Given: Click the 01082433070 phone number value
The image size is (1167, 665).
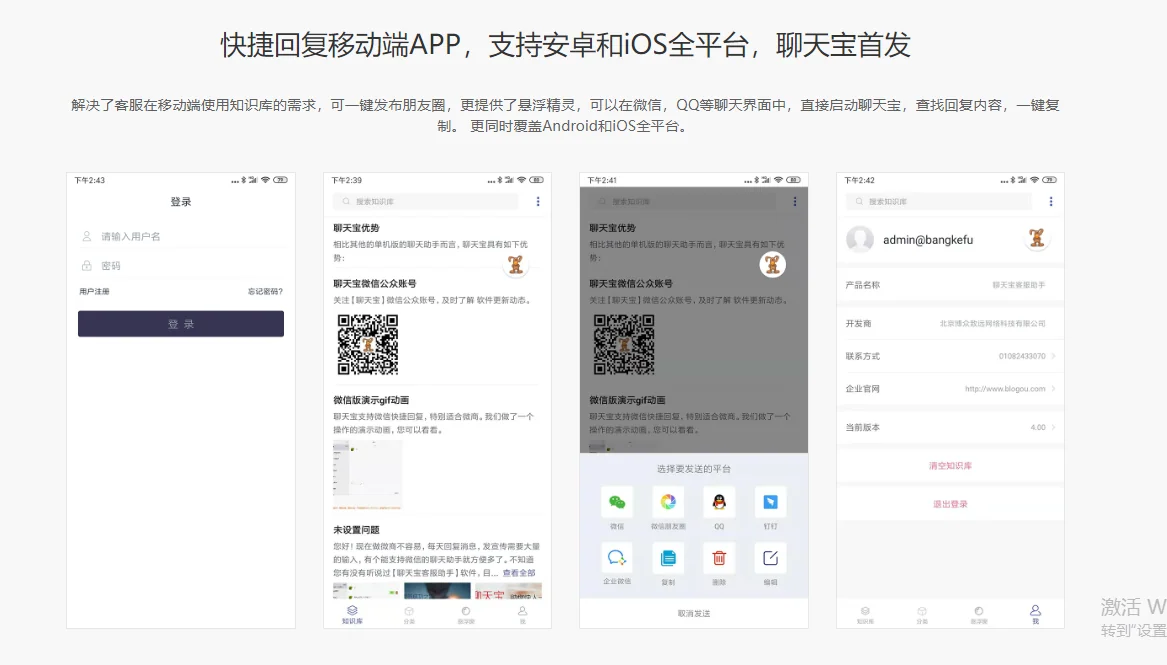Looking at the screenshot, I should pos(1022,356).
